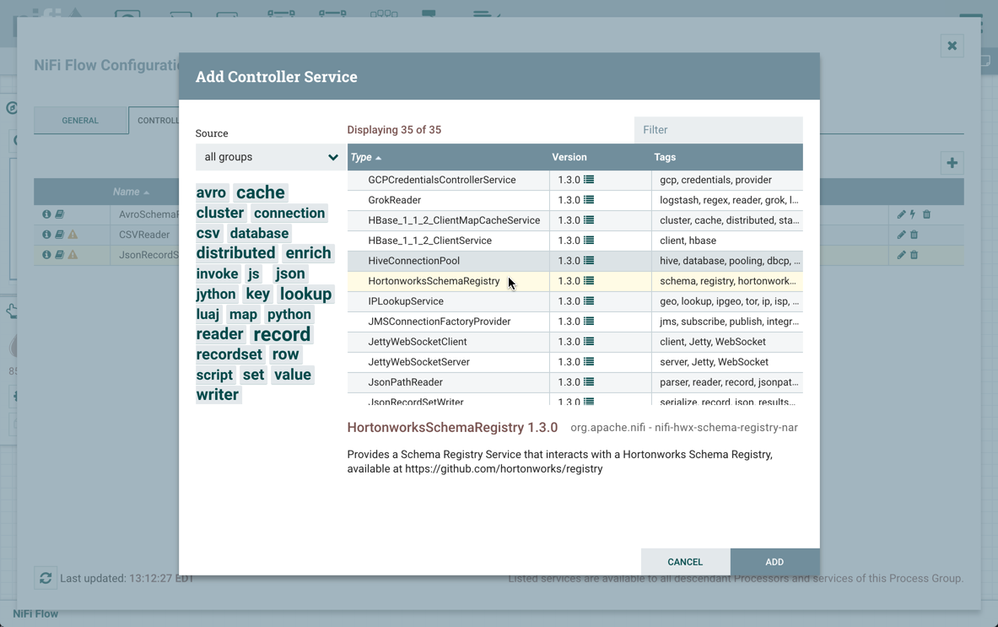
Task: Click the plus icon to add a service
Action: click(x=951, y=162)
